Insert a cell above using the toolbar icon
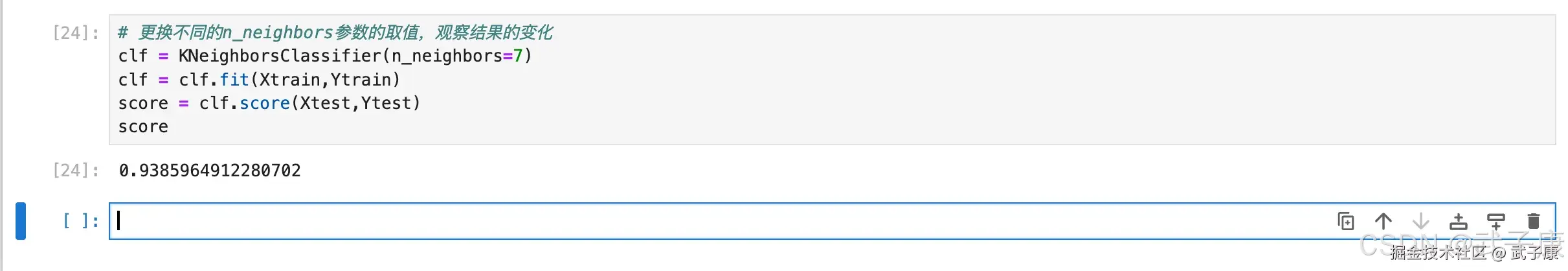The image size is (1568, 271). [1459, 222]
